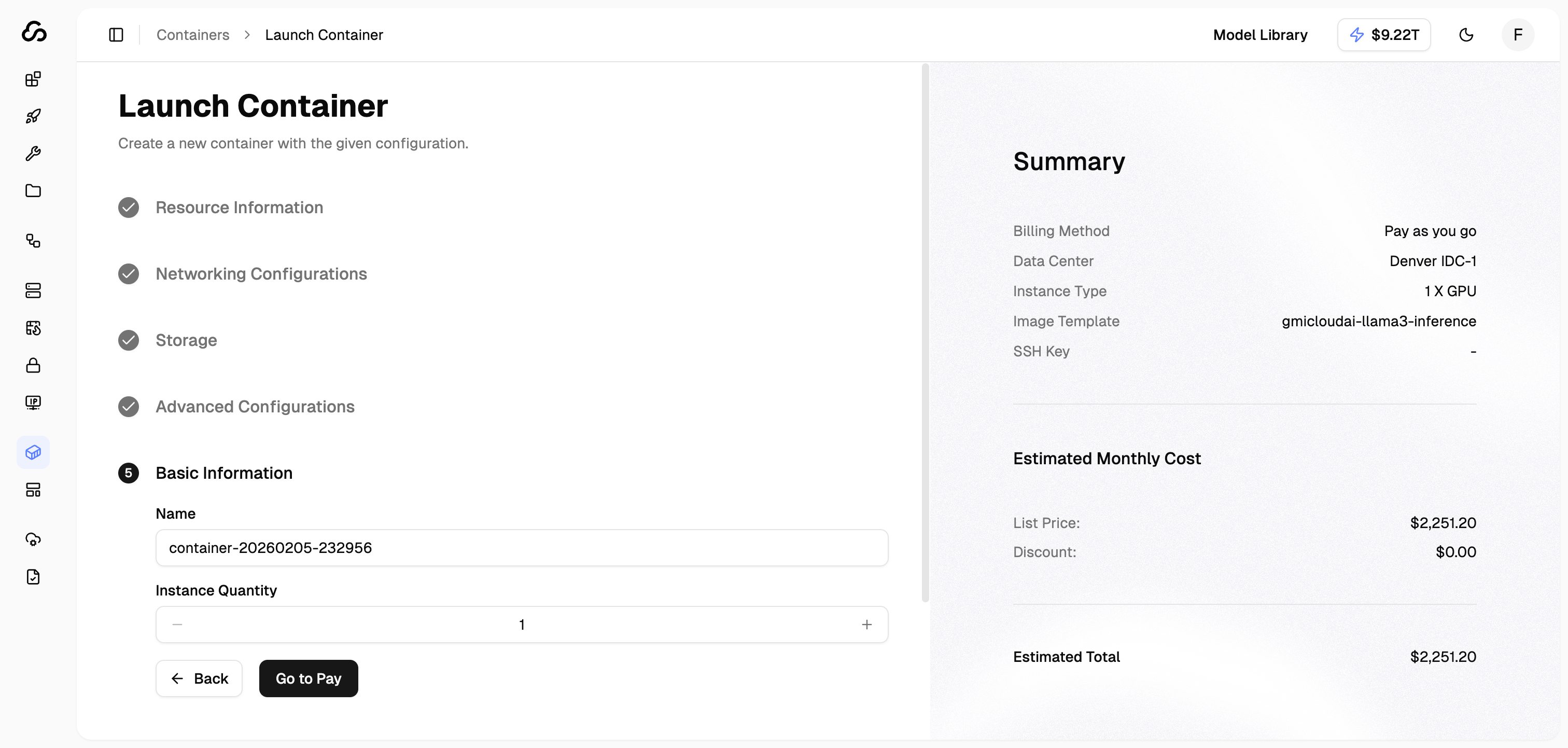Open the IP monitor icon in the sidebar

(33, 403)
